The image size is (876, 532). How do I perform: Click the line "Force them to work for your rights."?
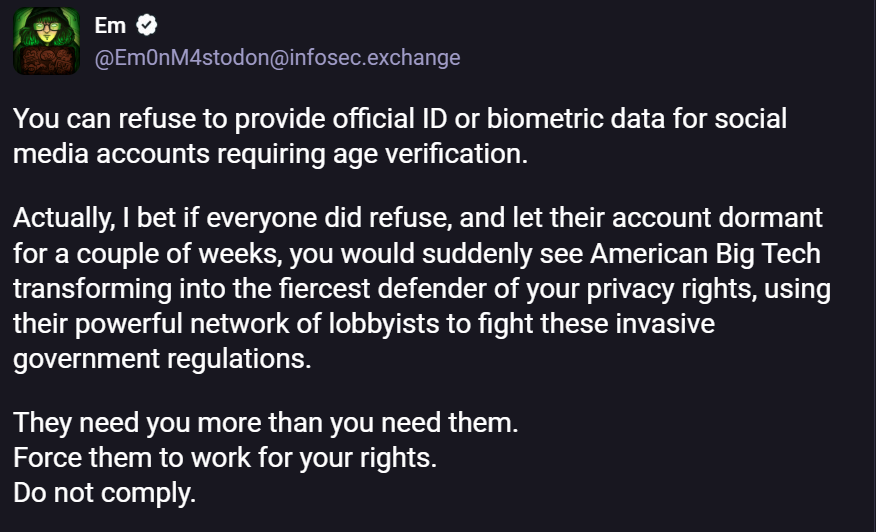point(225,458)
